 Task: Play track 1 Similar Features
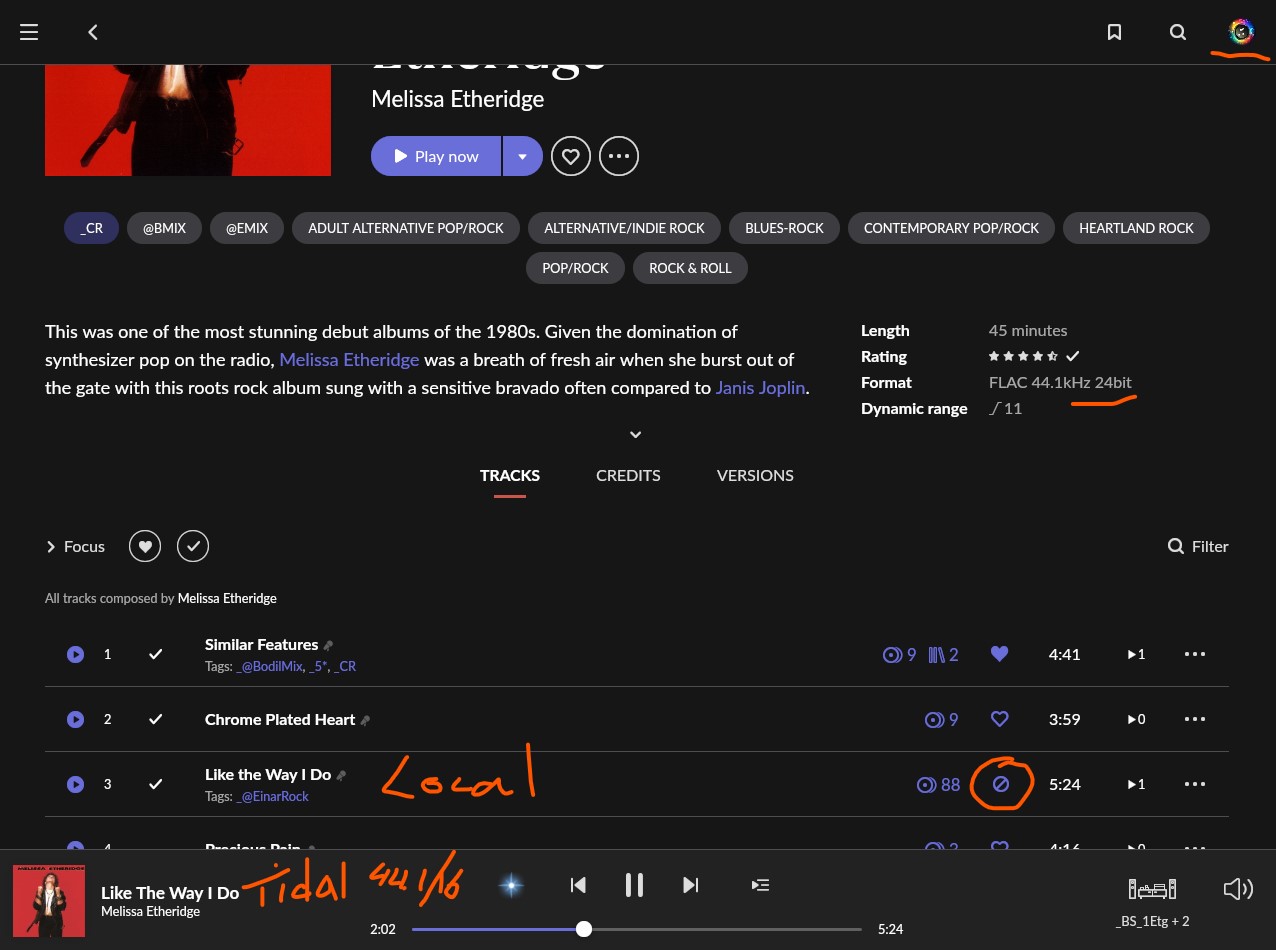(75, 654)
